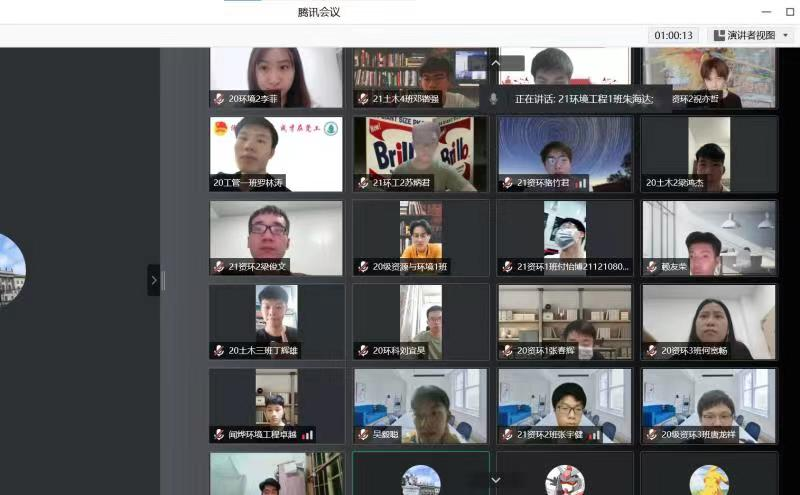
Task: Click the circular speaker avatar on left
Action: click(x=10, y=268)
